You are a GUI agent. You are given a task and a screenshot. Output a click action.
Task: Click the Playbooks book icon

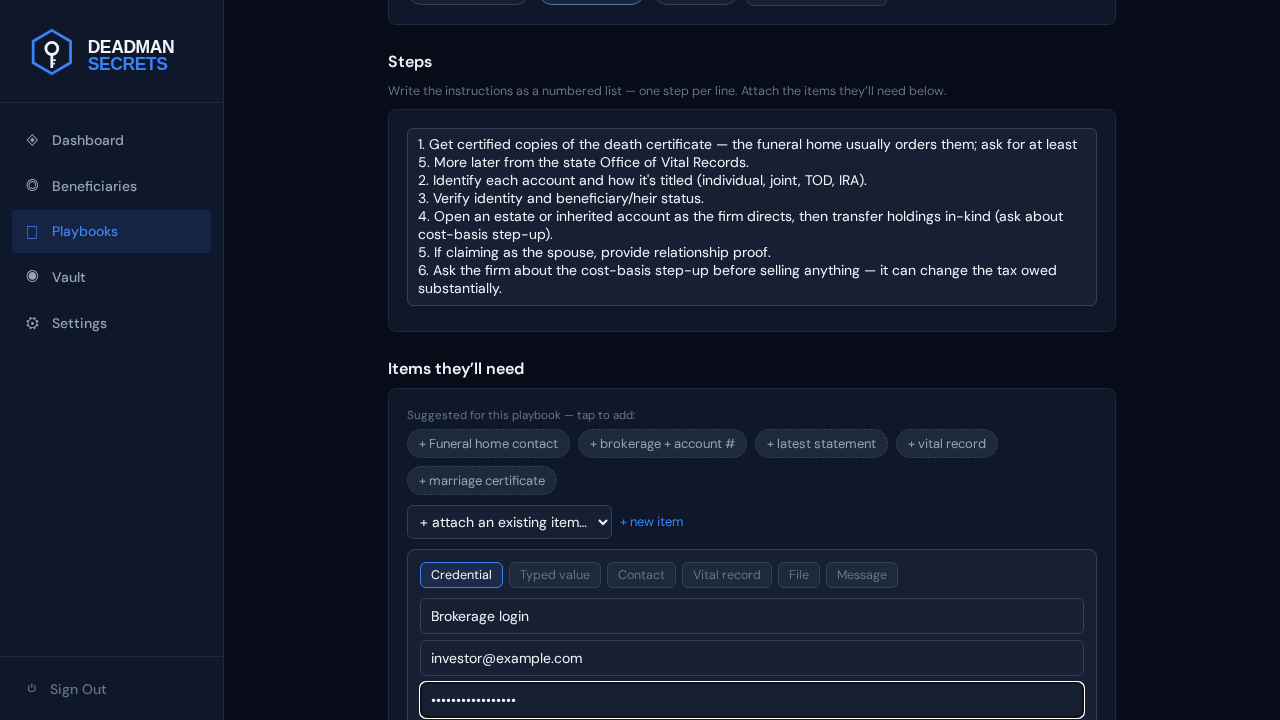pyautogui.click(x=32, y=232)
